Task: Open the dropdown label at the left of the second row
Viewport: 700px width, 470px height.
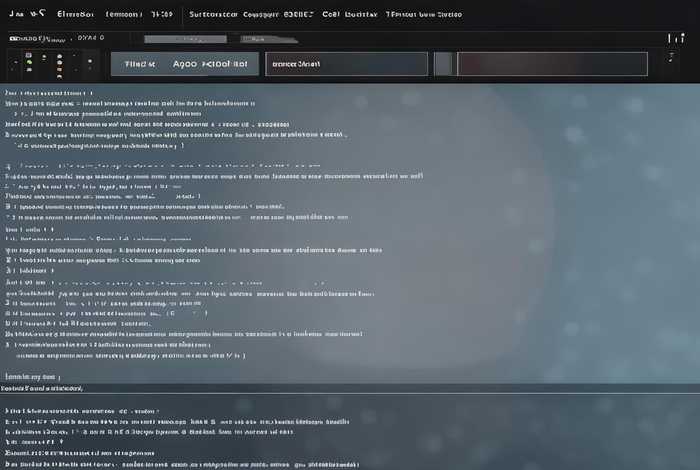Action: click(x=40, y=38)
